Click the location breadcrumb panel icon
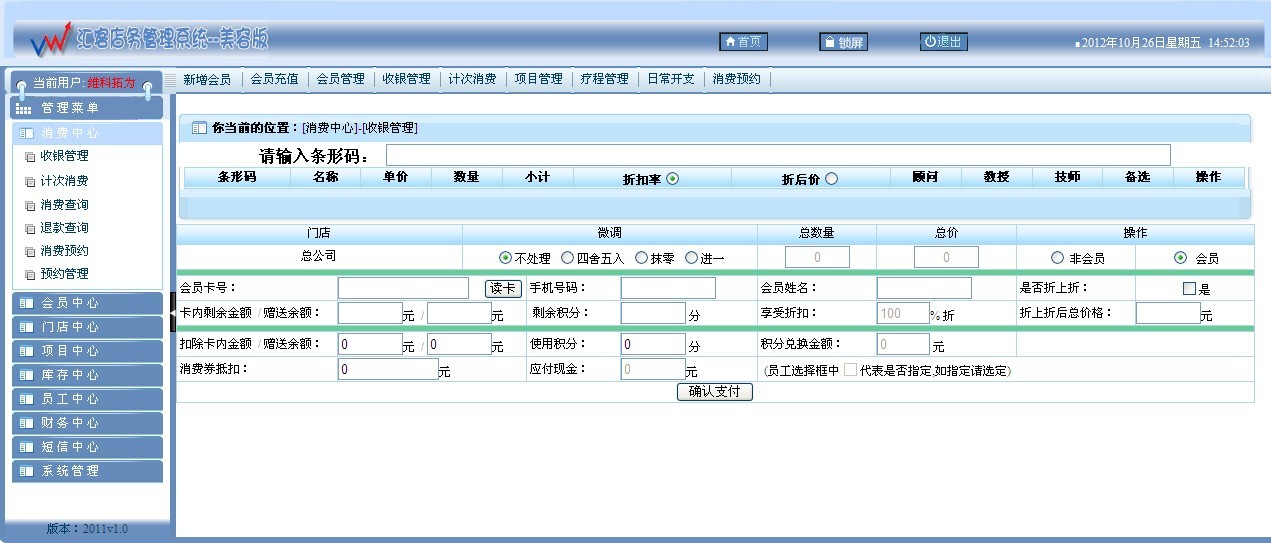The height and width of the screenshot is (543, 1271). coord(198,128)
